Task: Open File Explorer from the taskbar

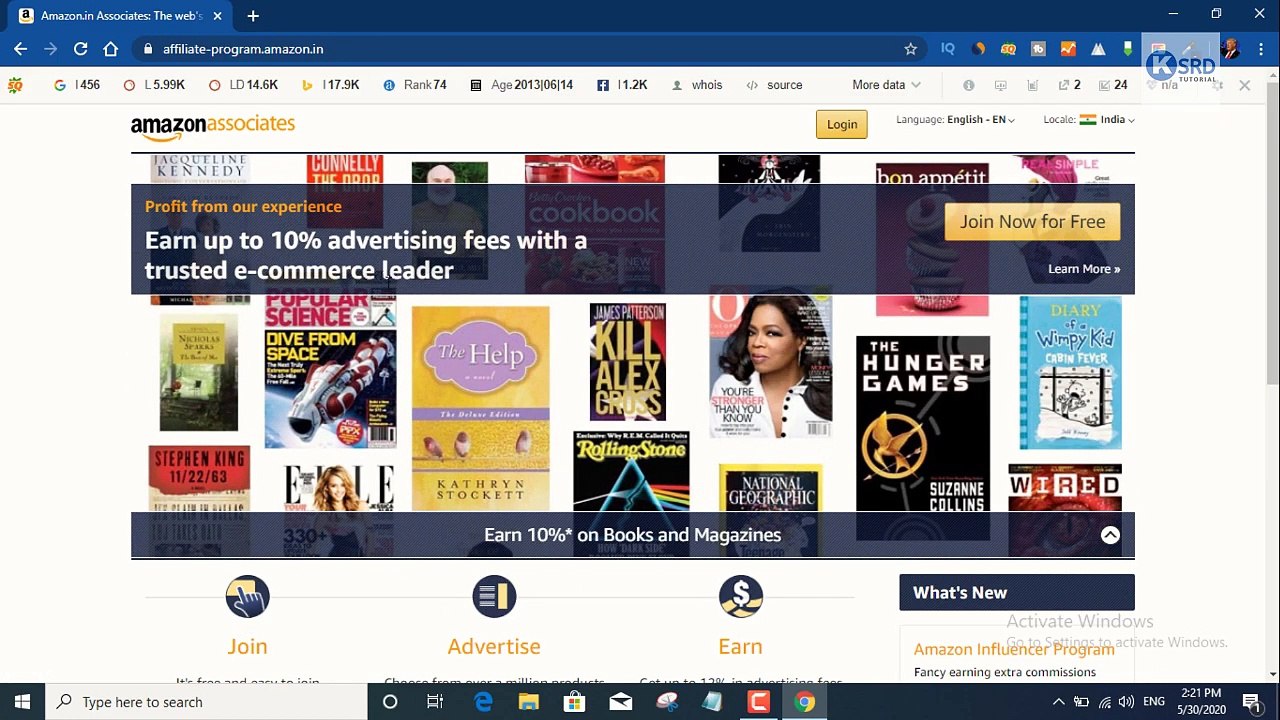Action: 529,702
